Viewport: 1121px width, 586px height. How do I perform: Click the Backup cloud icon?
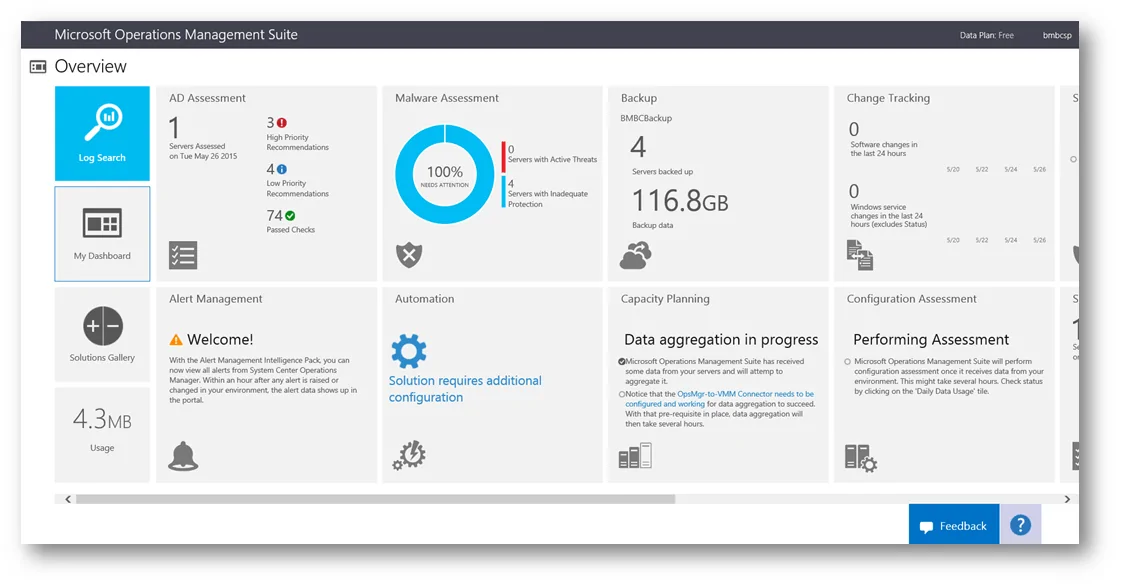636,255
